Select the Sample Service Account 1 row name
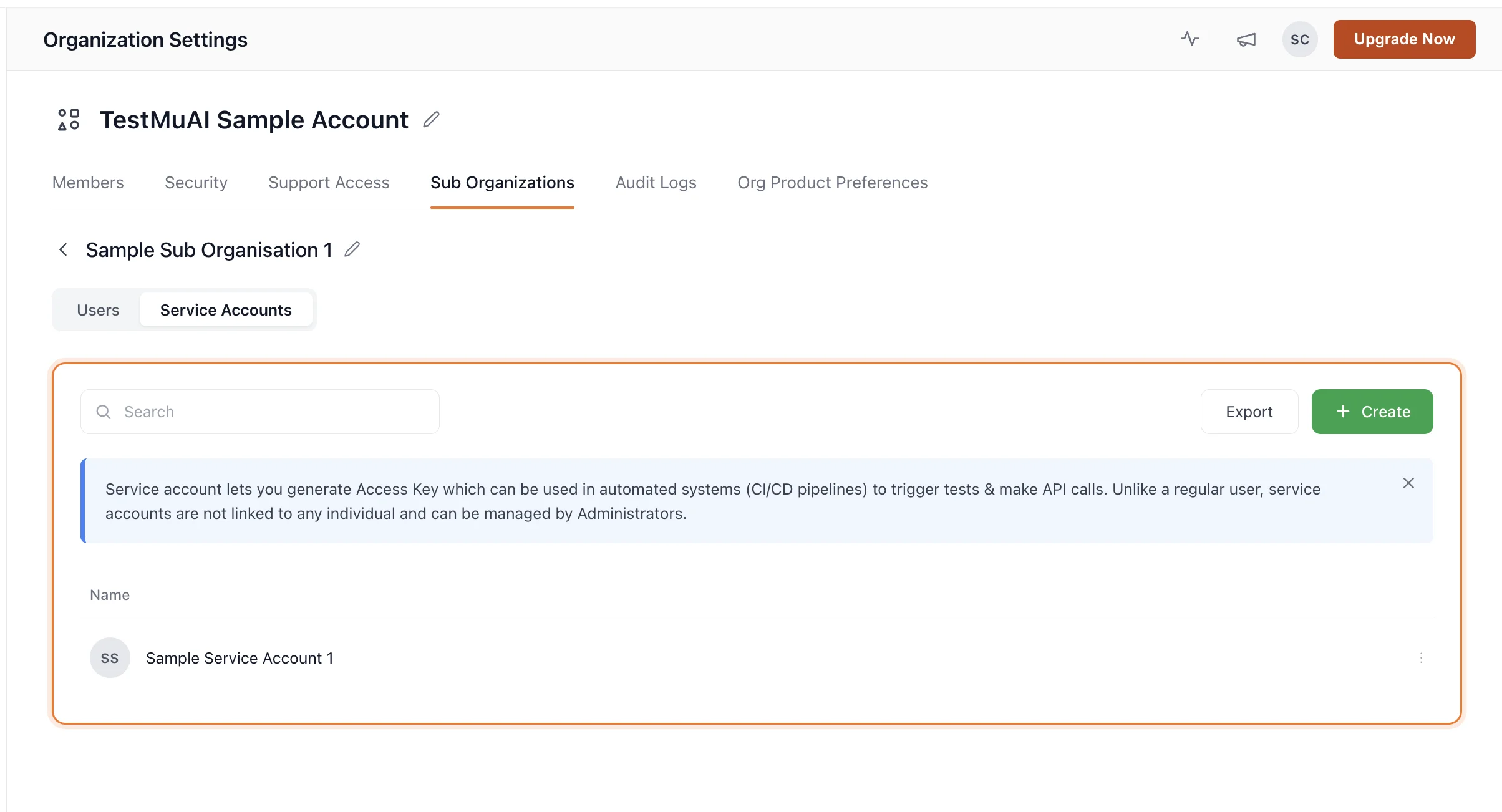1502x812 pixels. pyautogui.click(x=240, y=658)
